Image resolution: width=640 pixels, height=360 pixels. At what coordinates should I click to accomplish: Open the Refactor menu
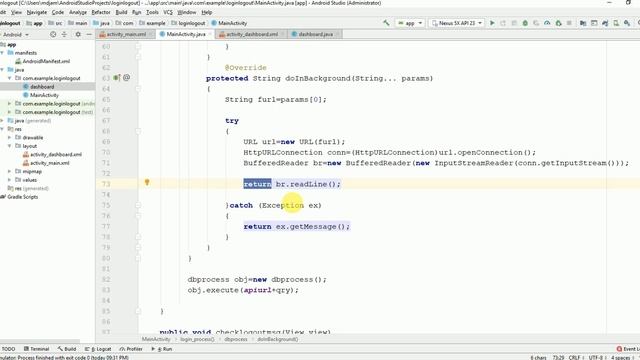click(101, 12)
